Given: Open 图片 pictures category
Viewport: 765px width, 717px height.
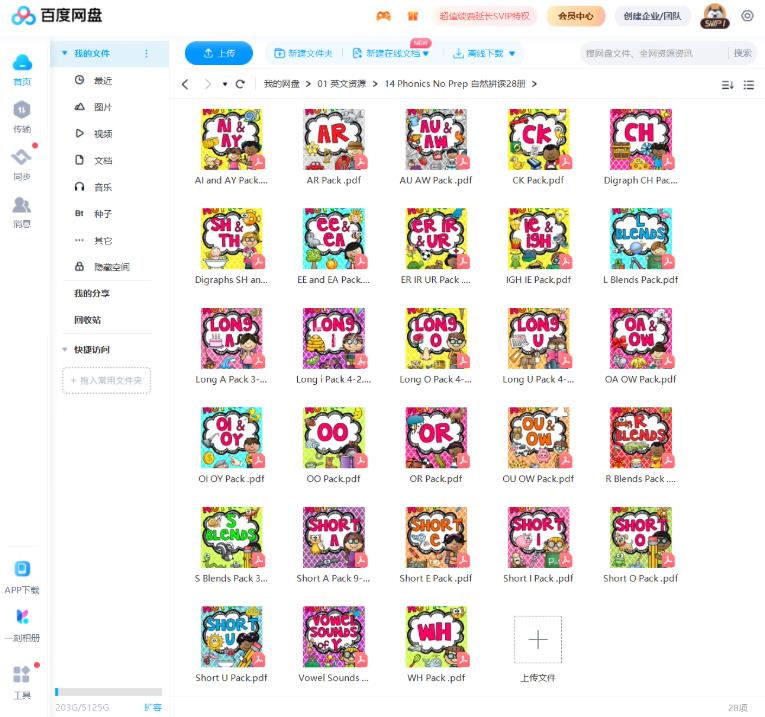Looking at the screenshot, I should [102, 107].
